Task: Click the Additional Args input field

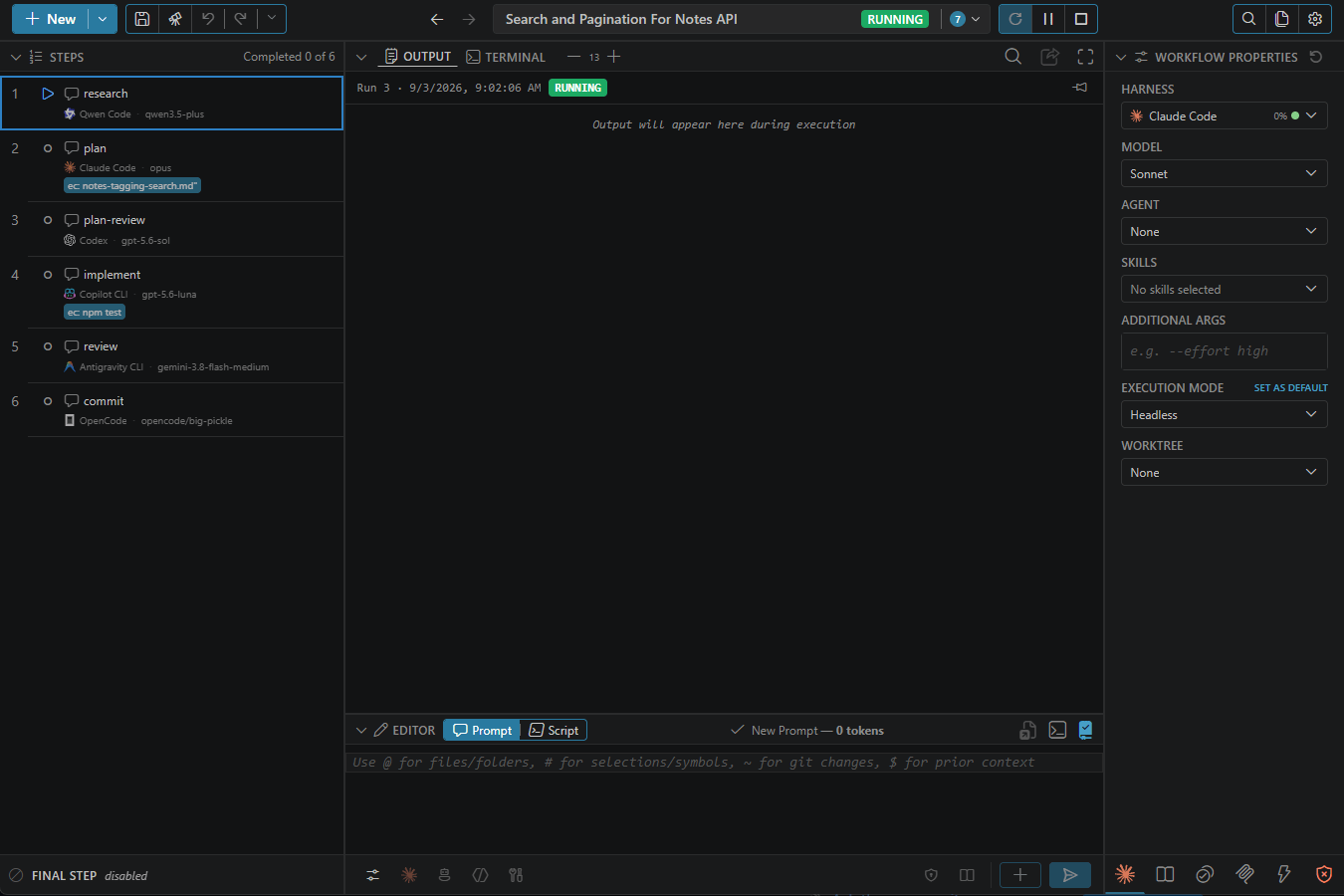Action: coord(1225,351)
